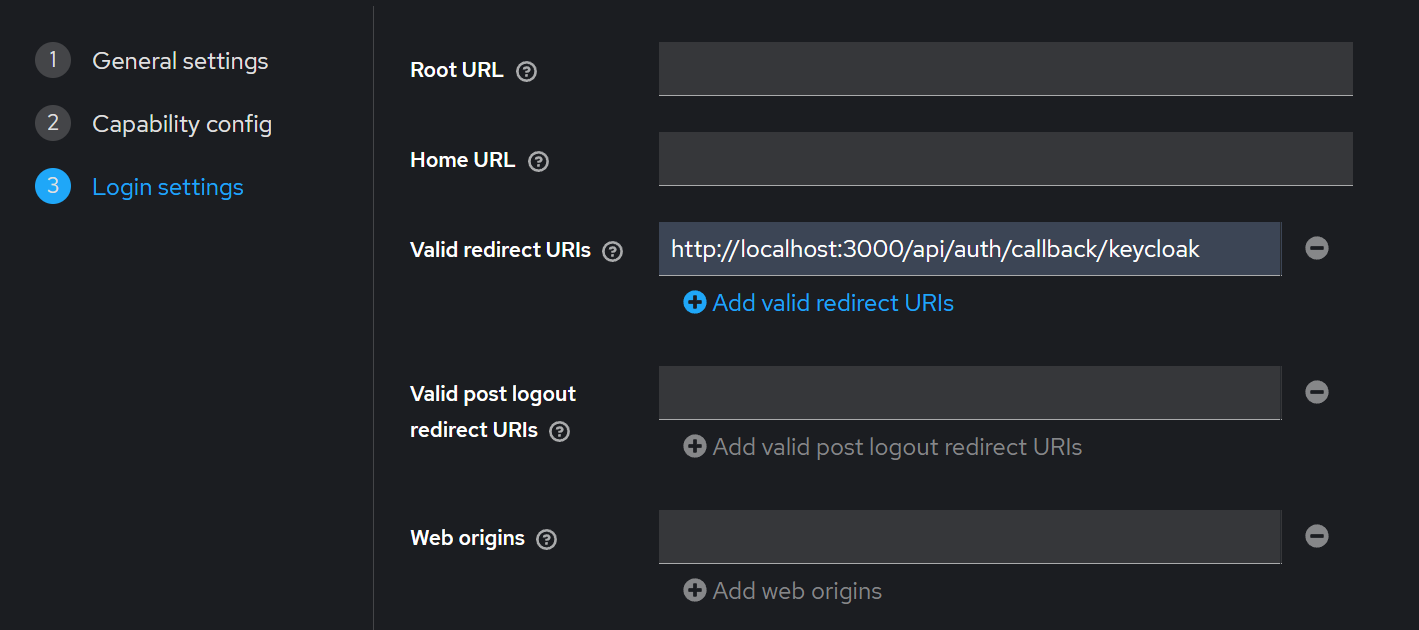The height and width of the screenshot is (630, 1419).
Task: Click the plus icon beside Add web origins
Action: pyautogui.click(x=695, y=590)
